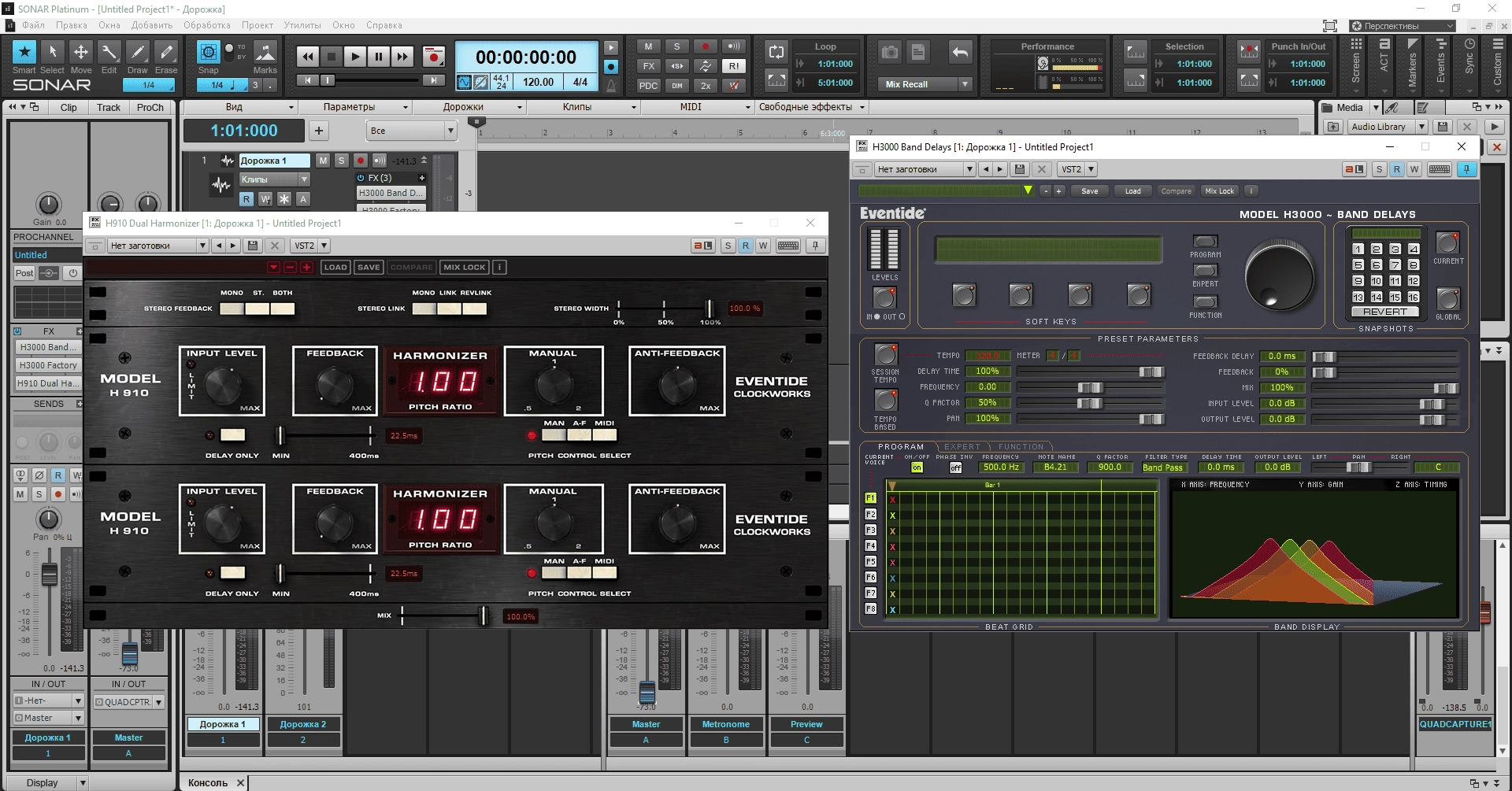Click H3000 window keyboard icon
The width and height of the screenshot is (1512, 791).
click(x=1440, y=169)
